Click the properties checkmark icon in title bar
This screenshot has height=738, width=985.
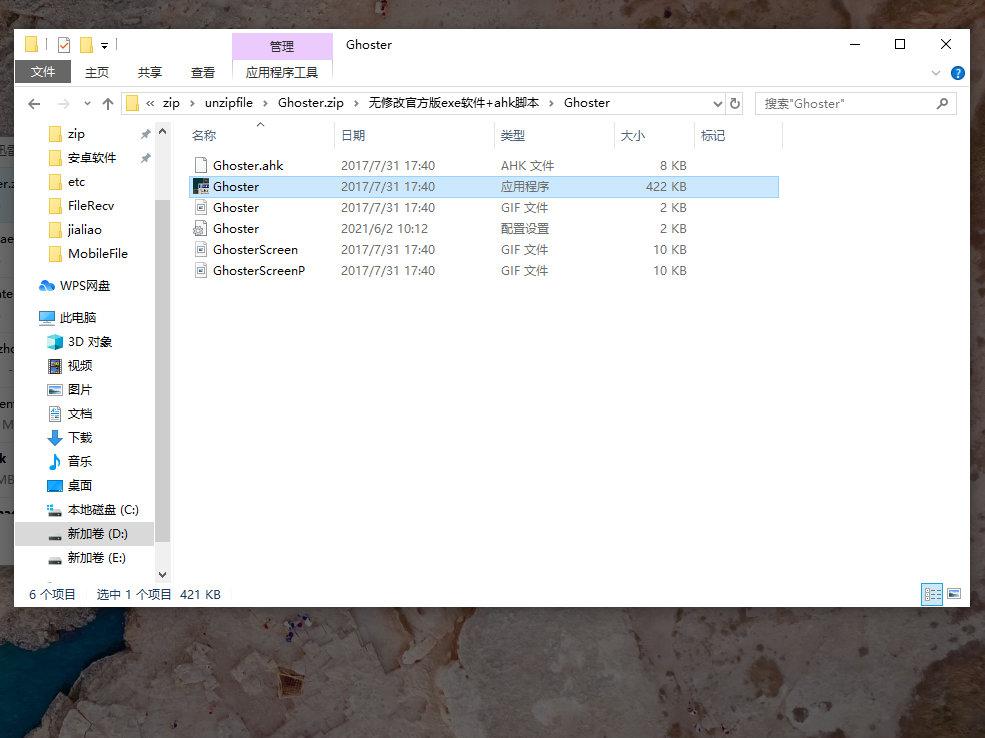pyautogui.click(x=64, y=45)
